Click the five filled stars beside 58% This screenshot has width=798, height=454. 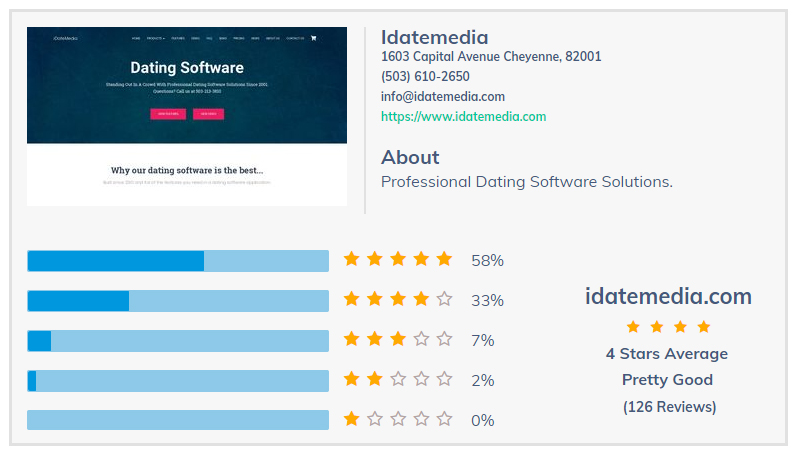[398, 259]
